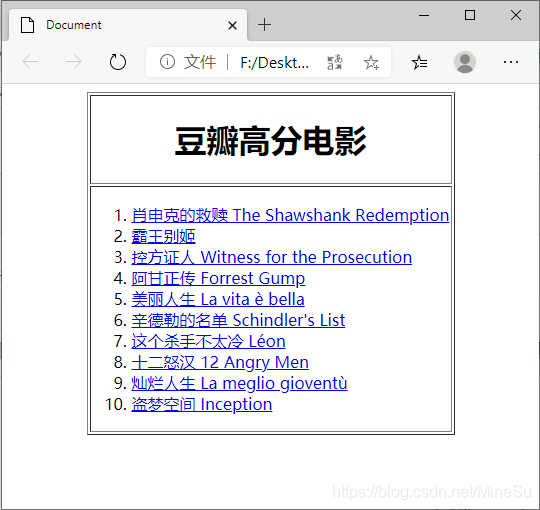Open the 这个杀手不太冷 Léon link
The image size is (540, 510).
tap(208, 341)
